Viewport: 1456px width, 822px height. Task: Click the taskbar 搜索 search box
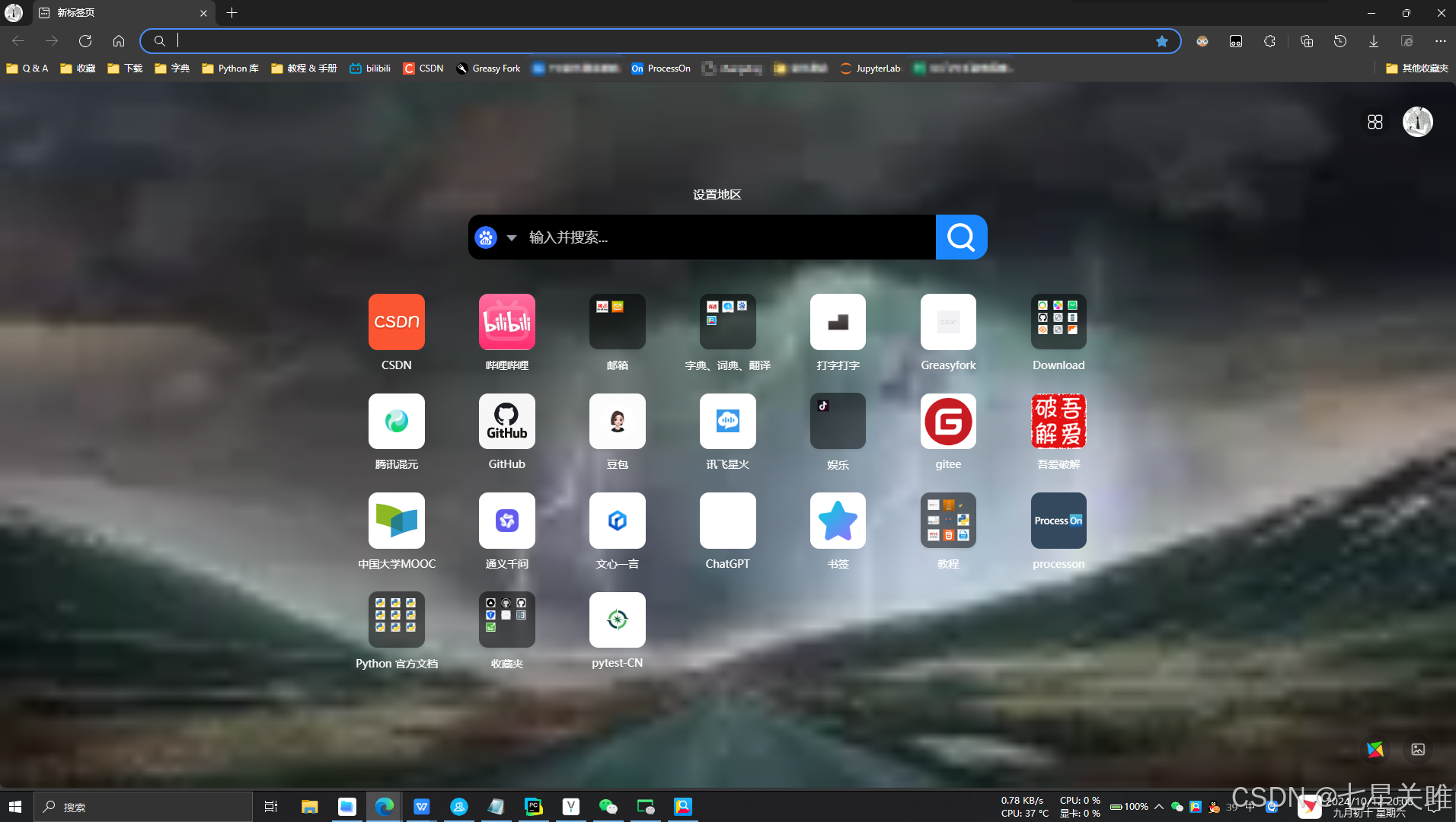pos(143,807)
